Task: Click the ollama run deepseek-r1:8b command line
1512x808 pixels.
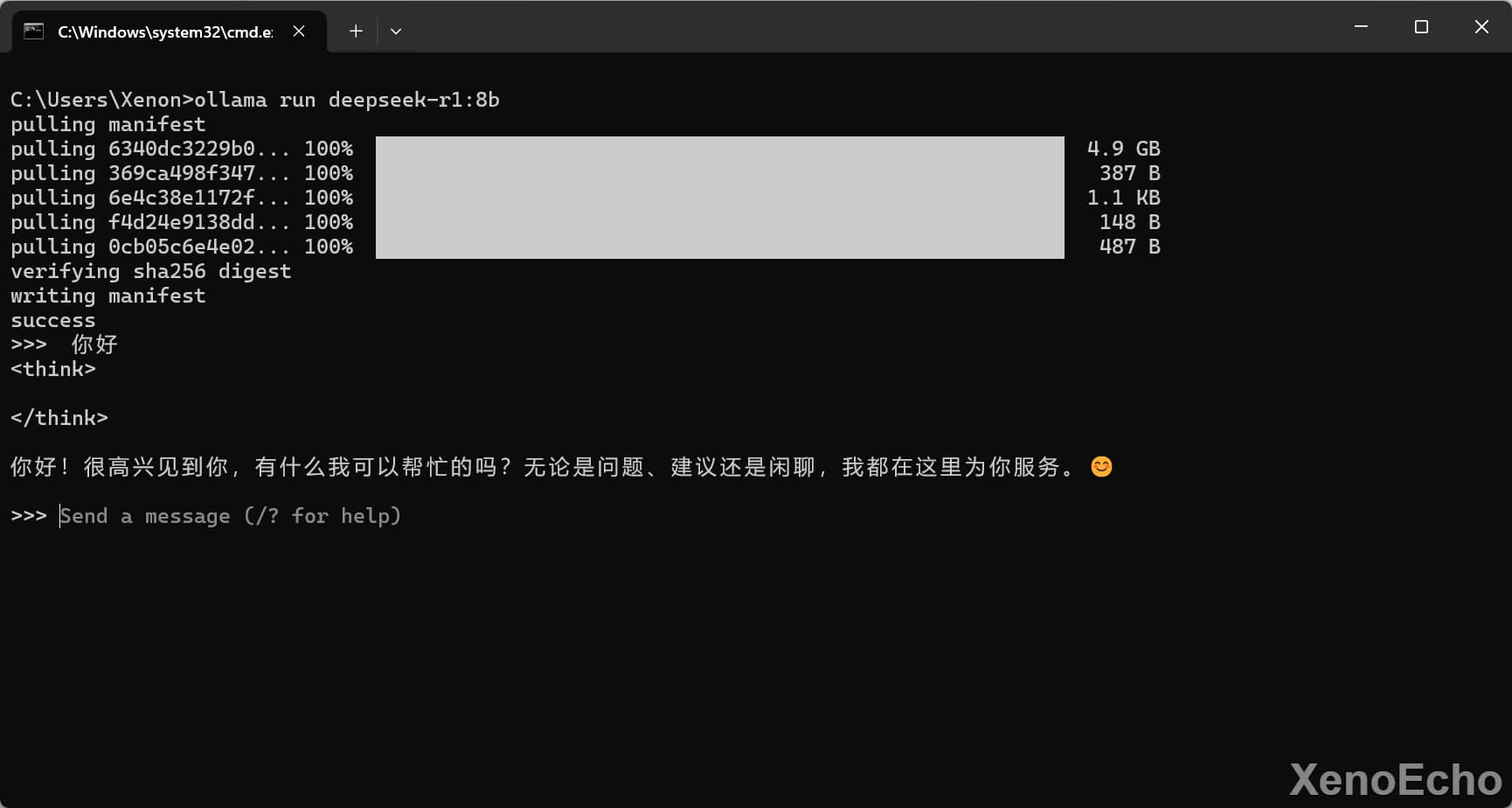Action: pos(255,100)
